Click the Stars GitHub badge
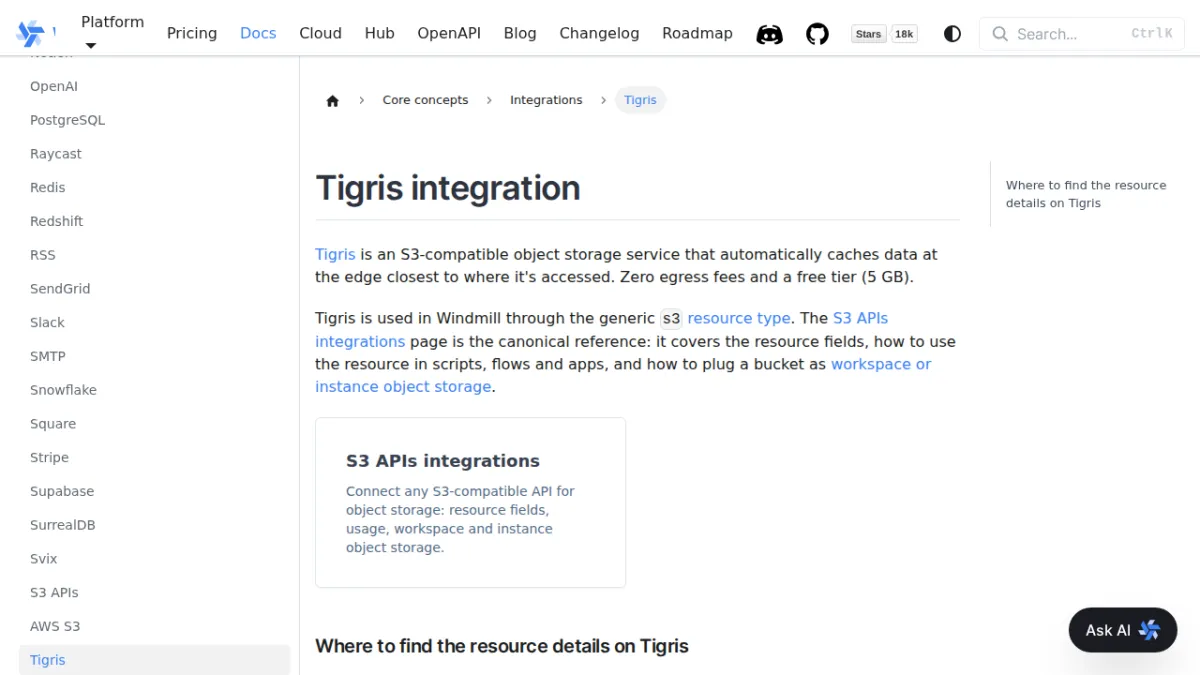Viewport: 1200px width, 675px height. tap(869, 34)
